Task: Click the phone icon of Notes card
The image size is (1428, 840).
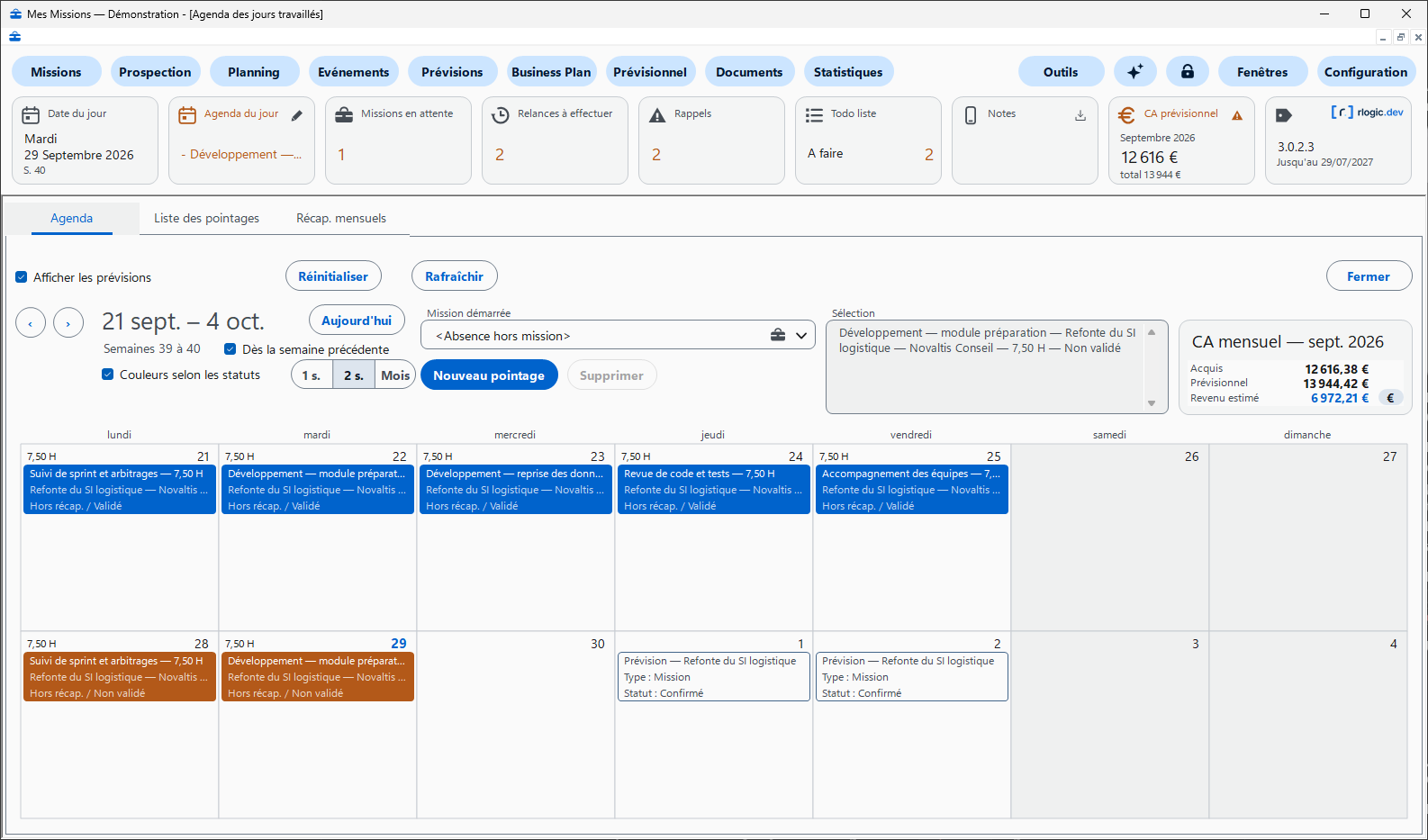Action: (x=971, y=115)
